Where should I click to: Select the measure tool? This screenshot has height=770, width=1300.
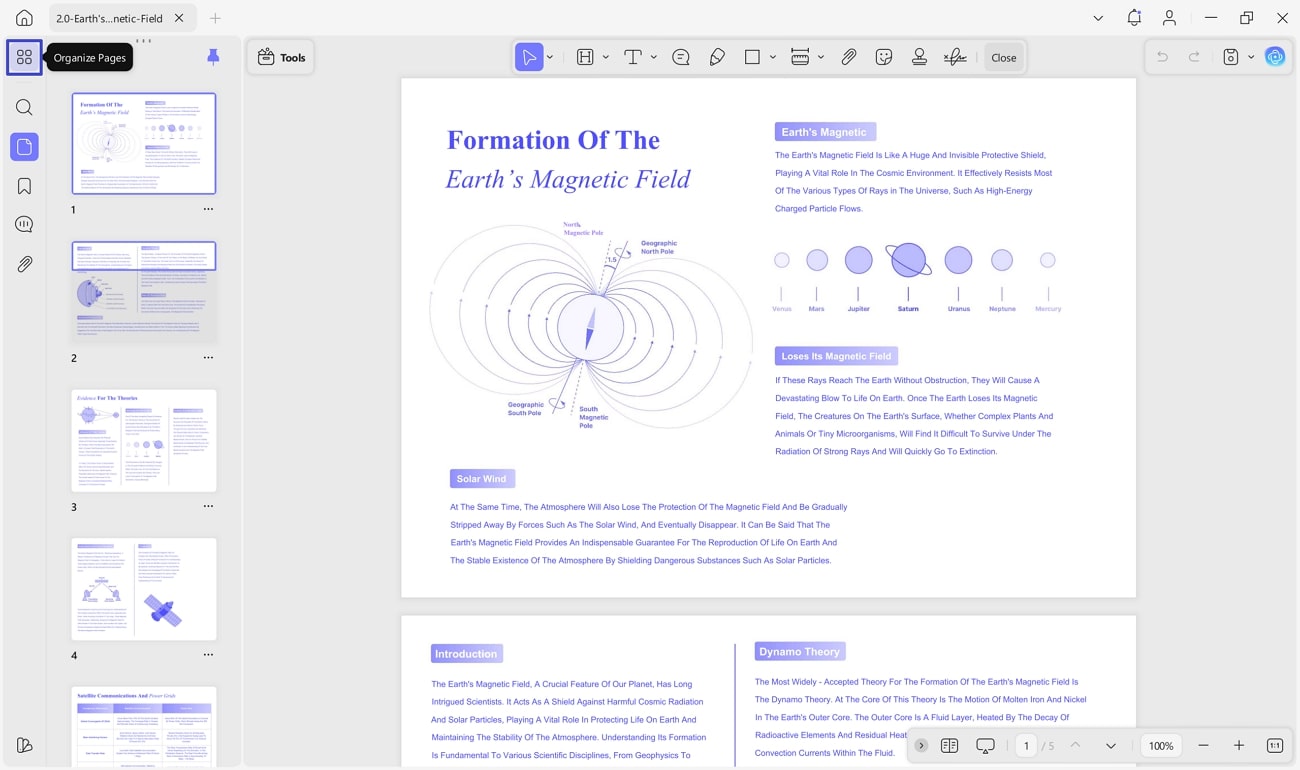(800, 58)
